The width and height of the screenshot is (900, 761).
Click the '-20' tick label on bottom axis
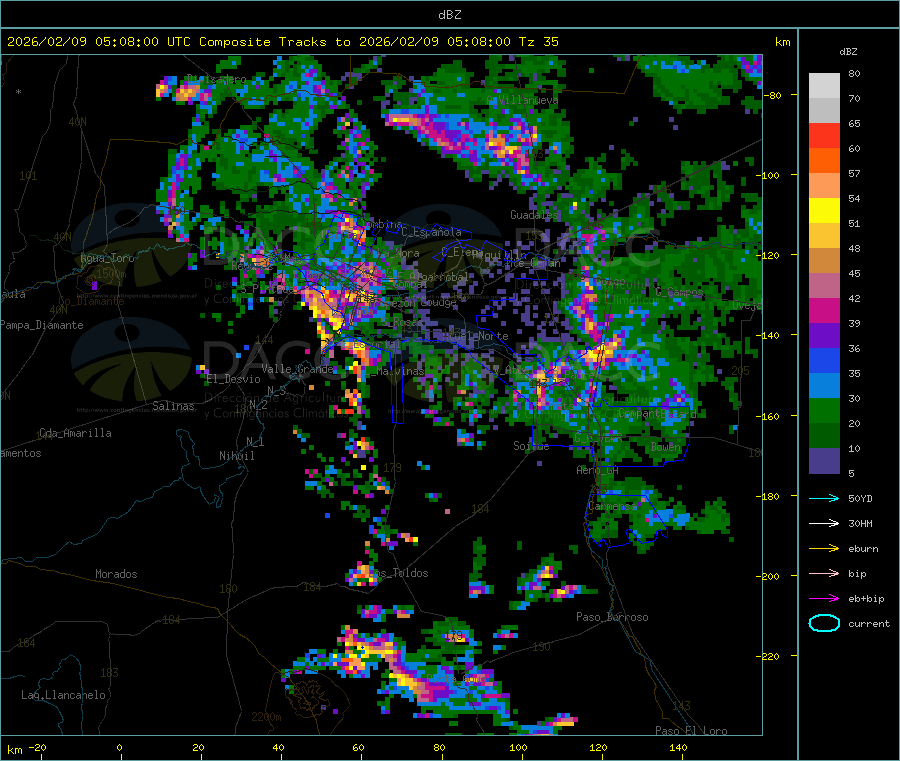(37, 747)
